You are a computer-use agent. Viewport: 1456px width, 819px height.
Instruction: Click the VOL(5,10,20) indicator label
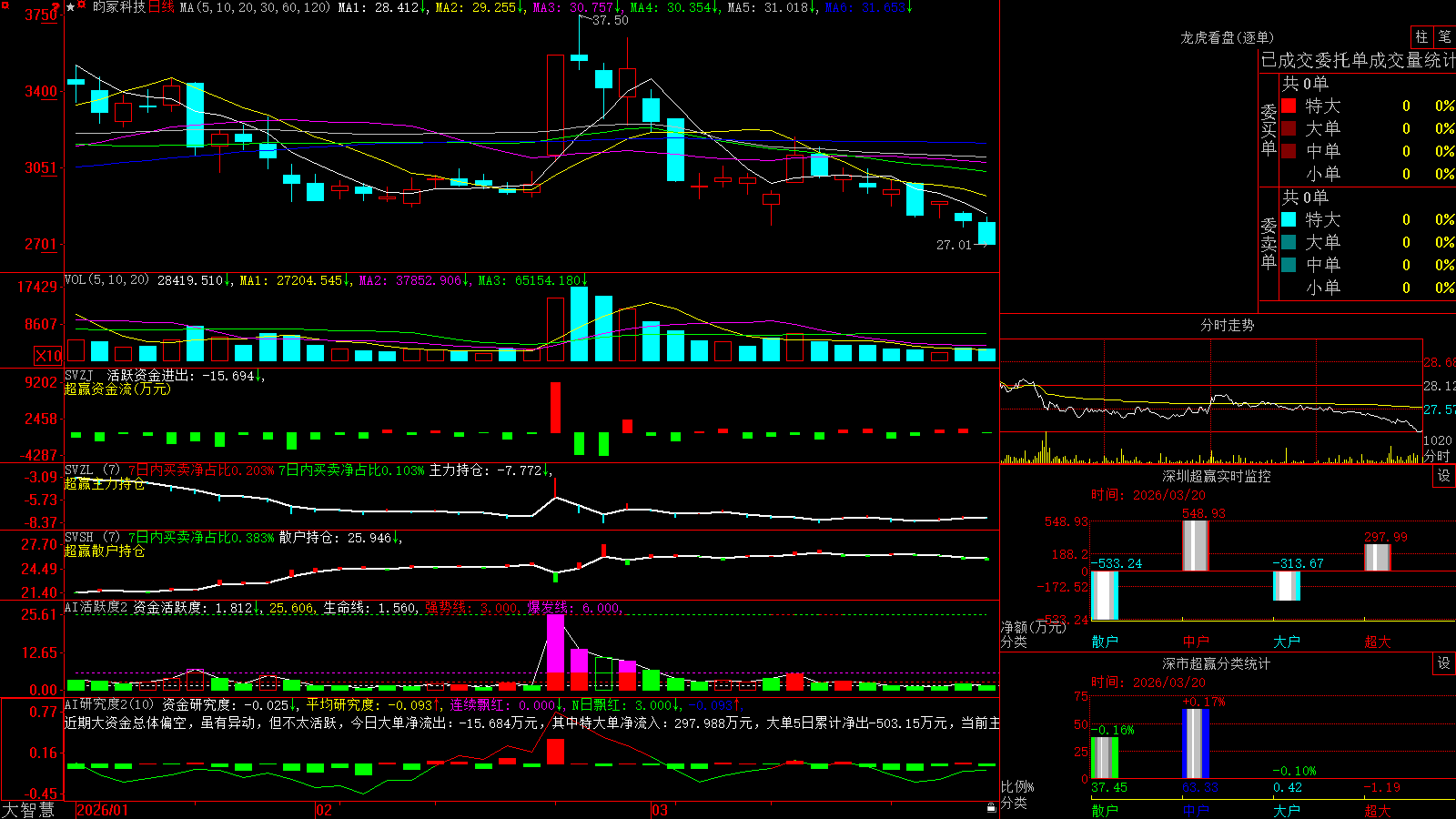coord(107,280)
